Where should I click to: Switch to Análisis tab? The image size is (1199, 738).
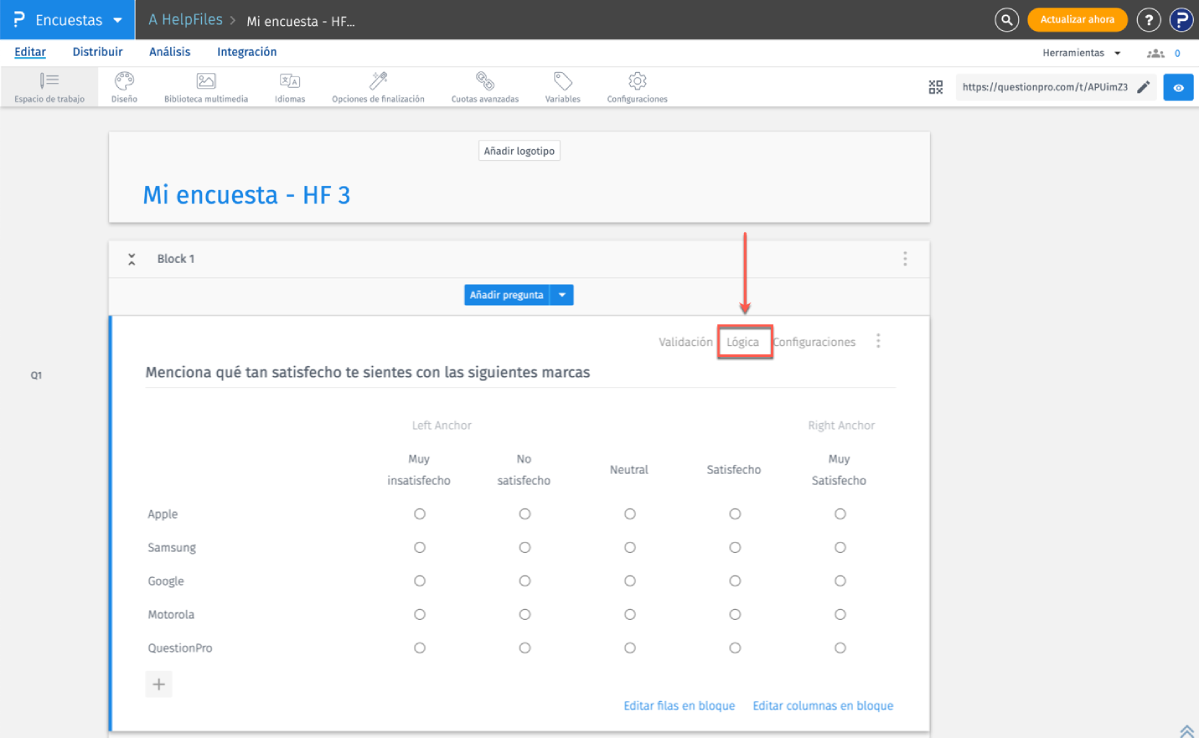pos(170,52)
